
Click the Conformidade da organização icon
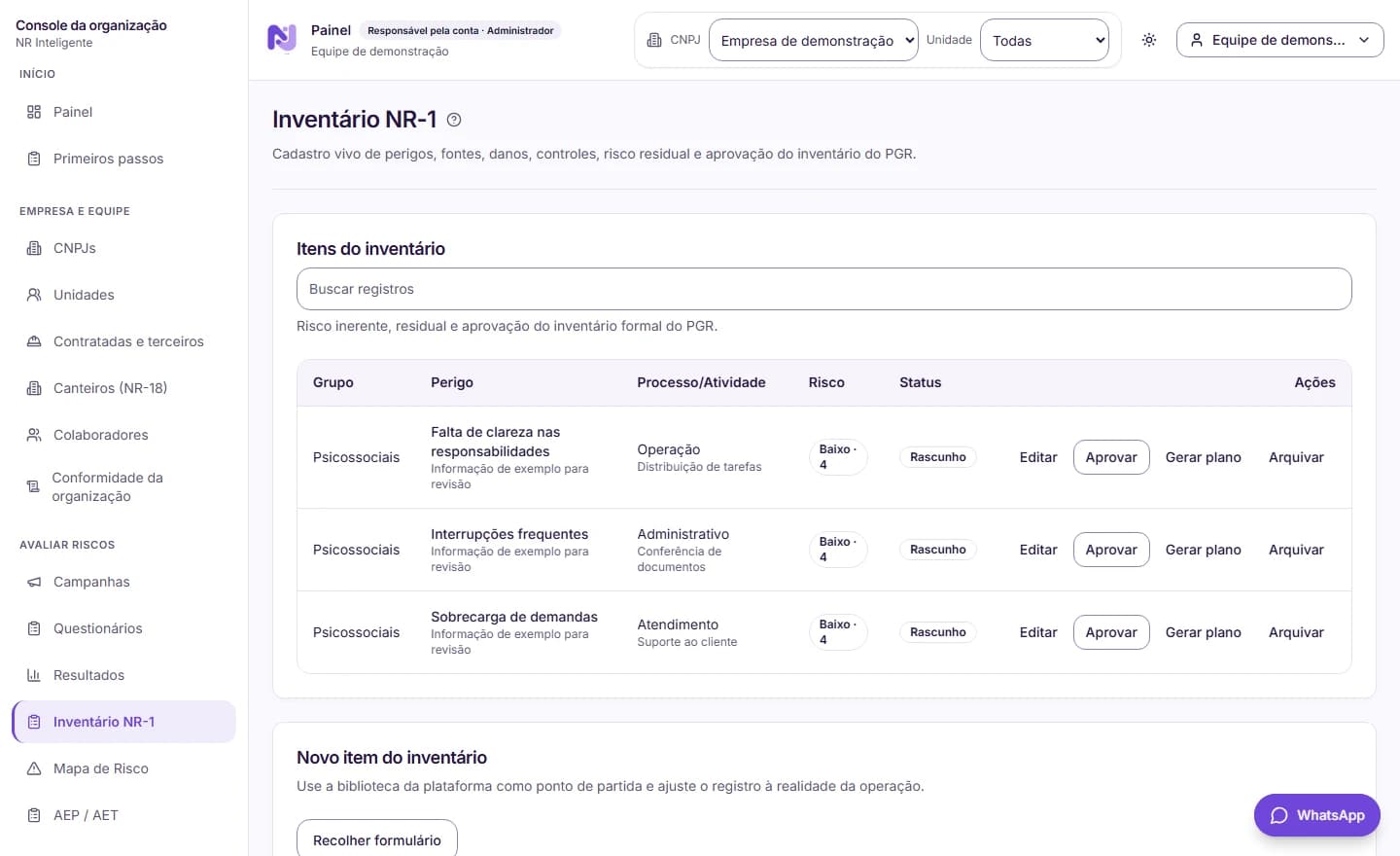33,486
